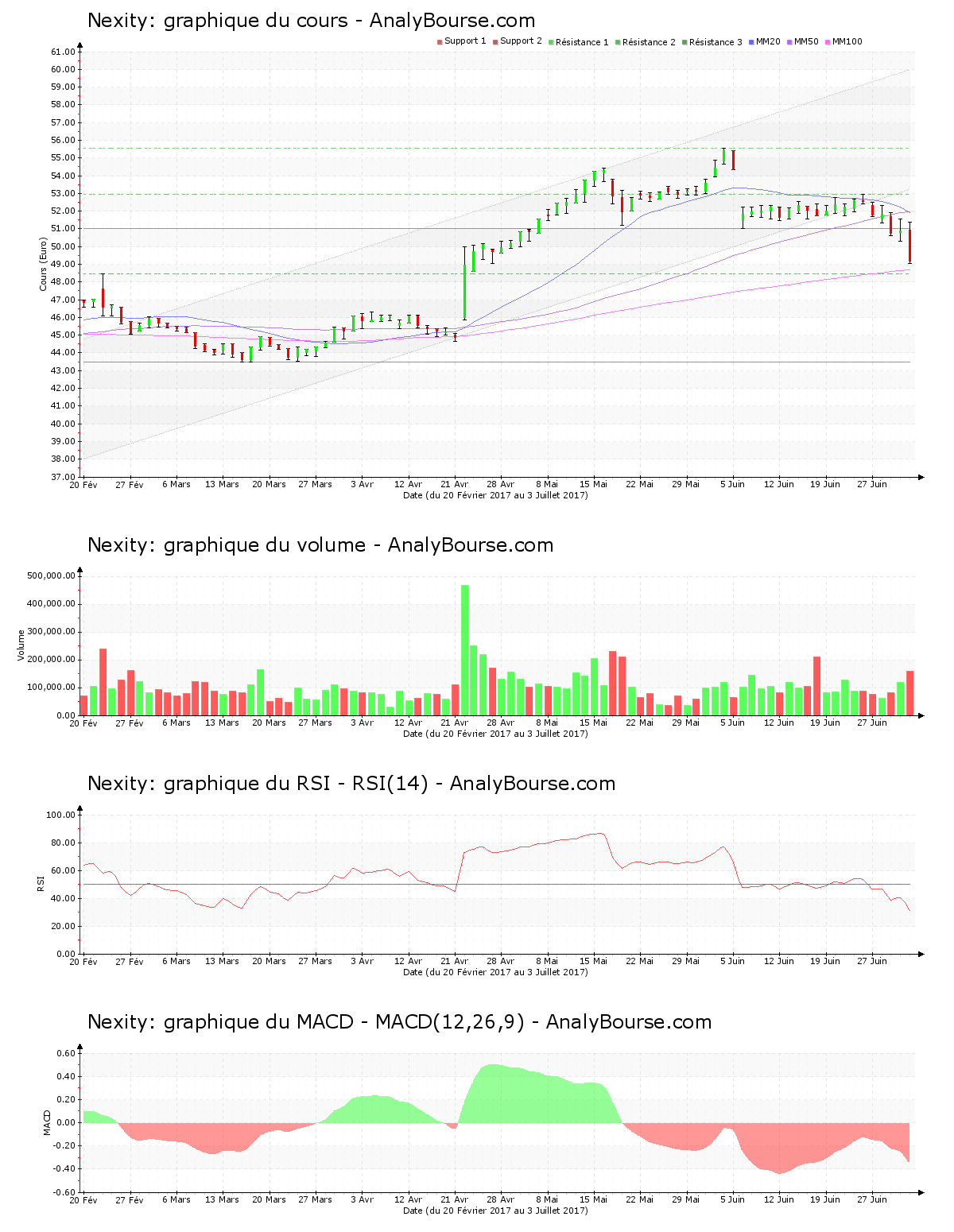Click the 'Cours (Euro)' vertical axis label
The width and height of the screenshot is (954, 1232).
(x=43, y=265)
